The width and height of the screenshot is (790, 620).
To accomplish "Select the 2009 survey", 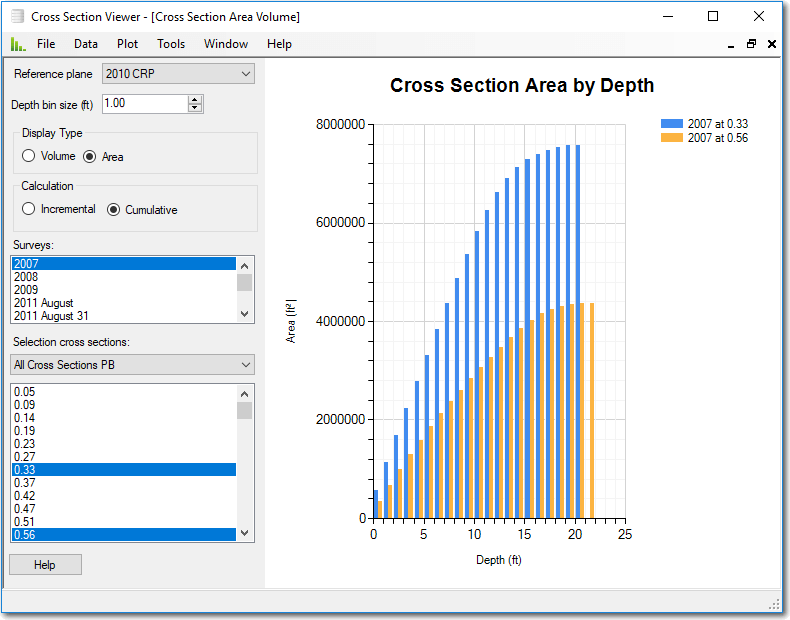I will 124,290.
